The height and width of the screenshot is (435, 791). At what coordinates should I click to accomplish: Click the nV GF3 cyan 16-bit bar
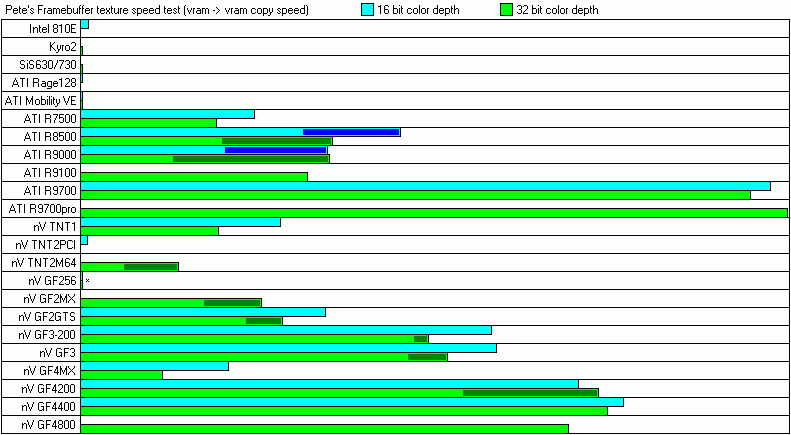[x=289, y=348]
